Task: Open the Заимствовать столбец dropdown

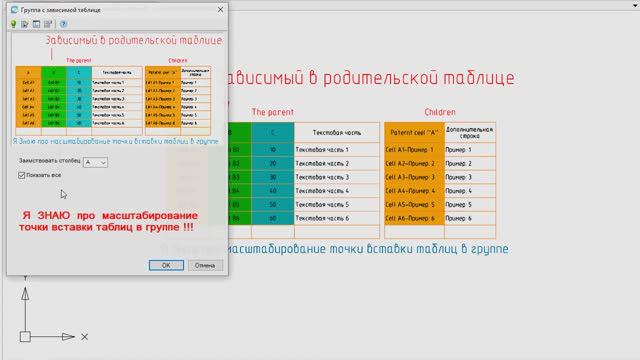Action: pos(95,162)
